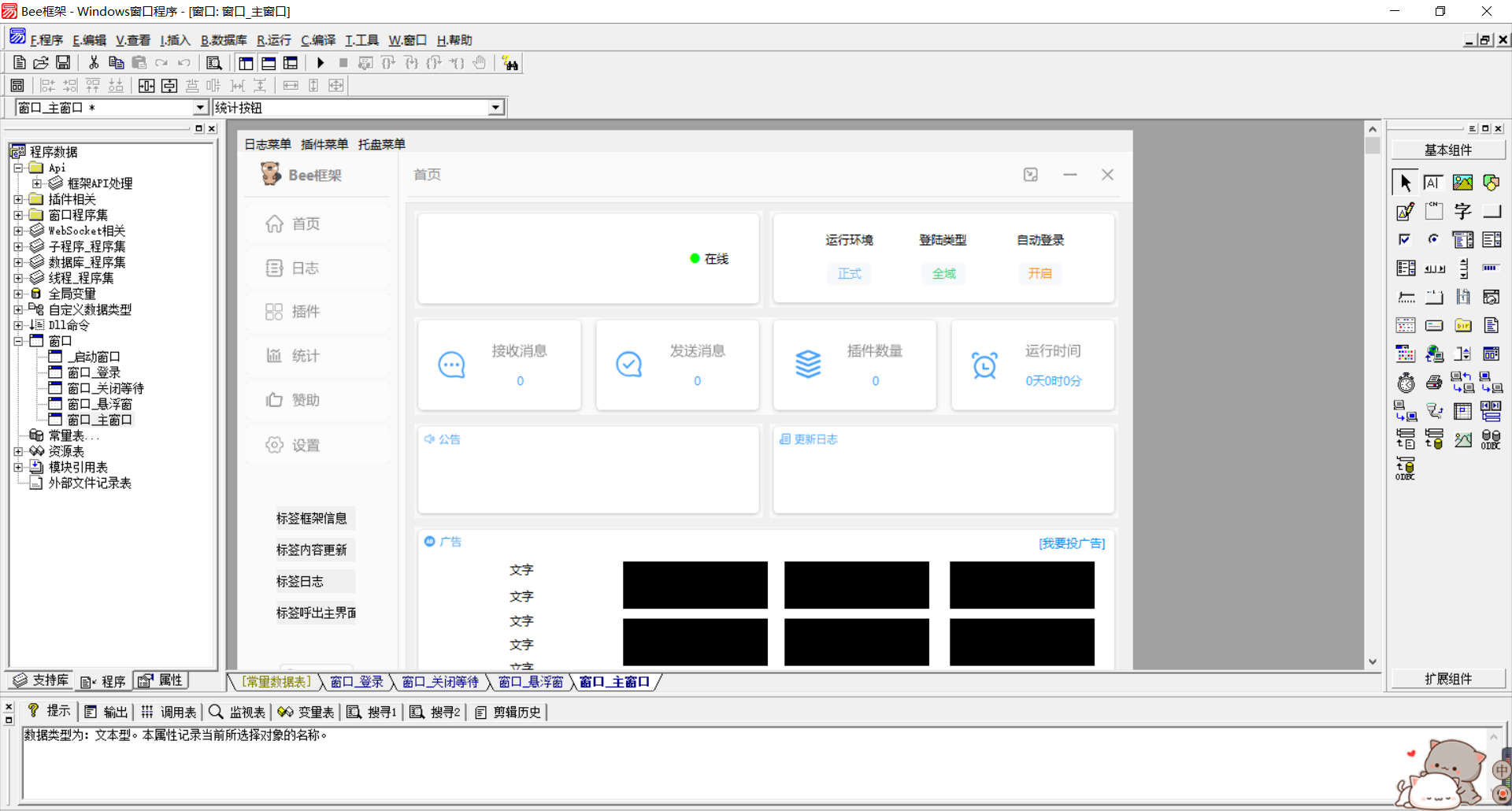1512x811 pixels.
Task: Pick the checkbox component in the palette
Action: point(1405,239)
